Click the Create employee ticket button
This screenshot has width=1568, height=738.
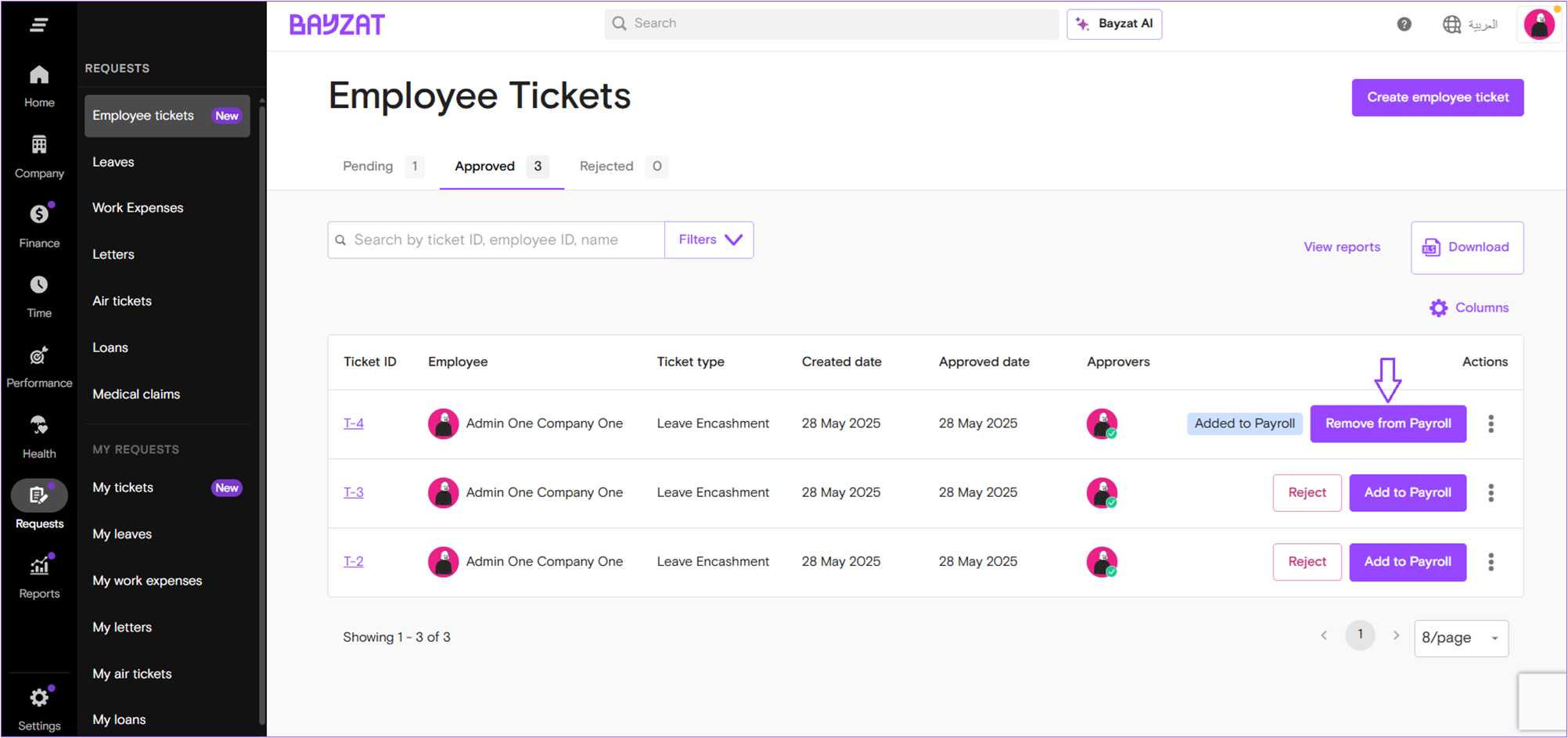tap(1437, 97)
